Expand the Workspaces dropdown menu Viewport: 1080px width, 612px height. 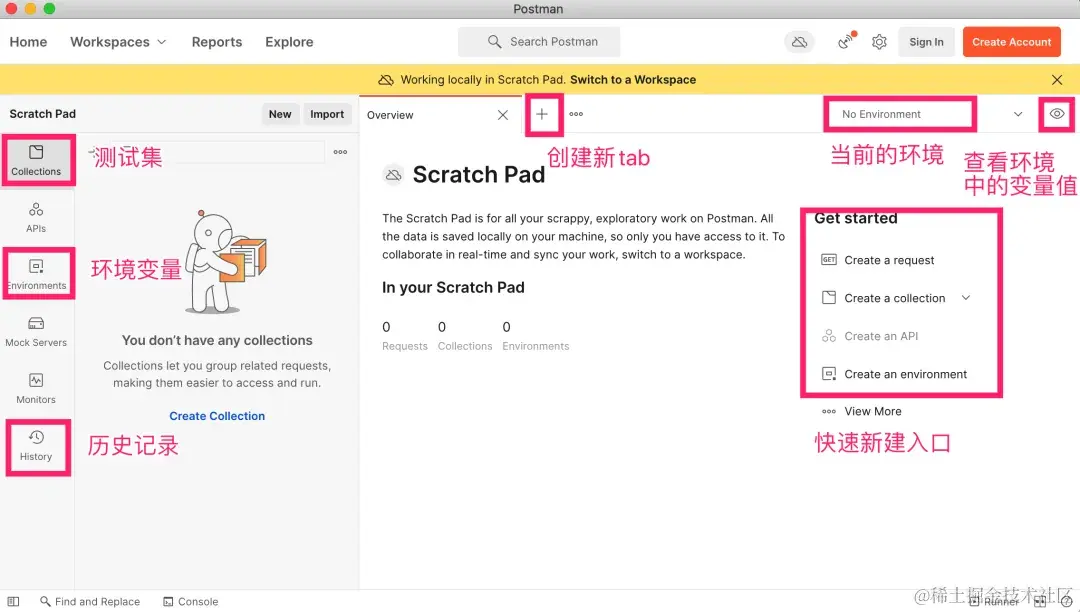tap(118, 42)
